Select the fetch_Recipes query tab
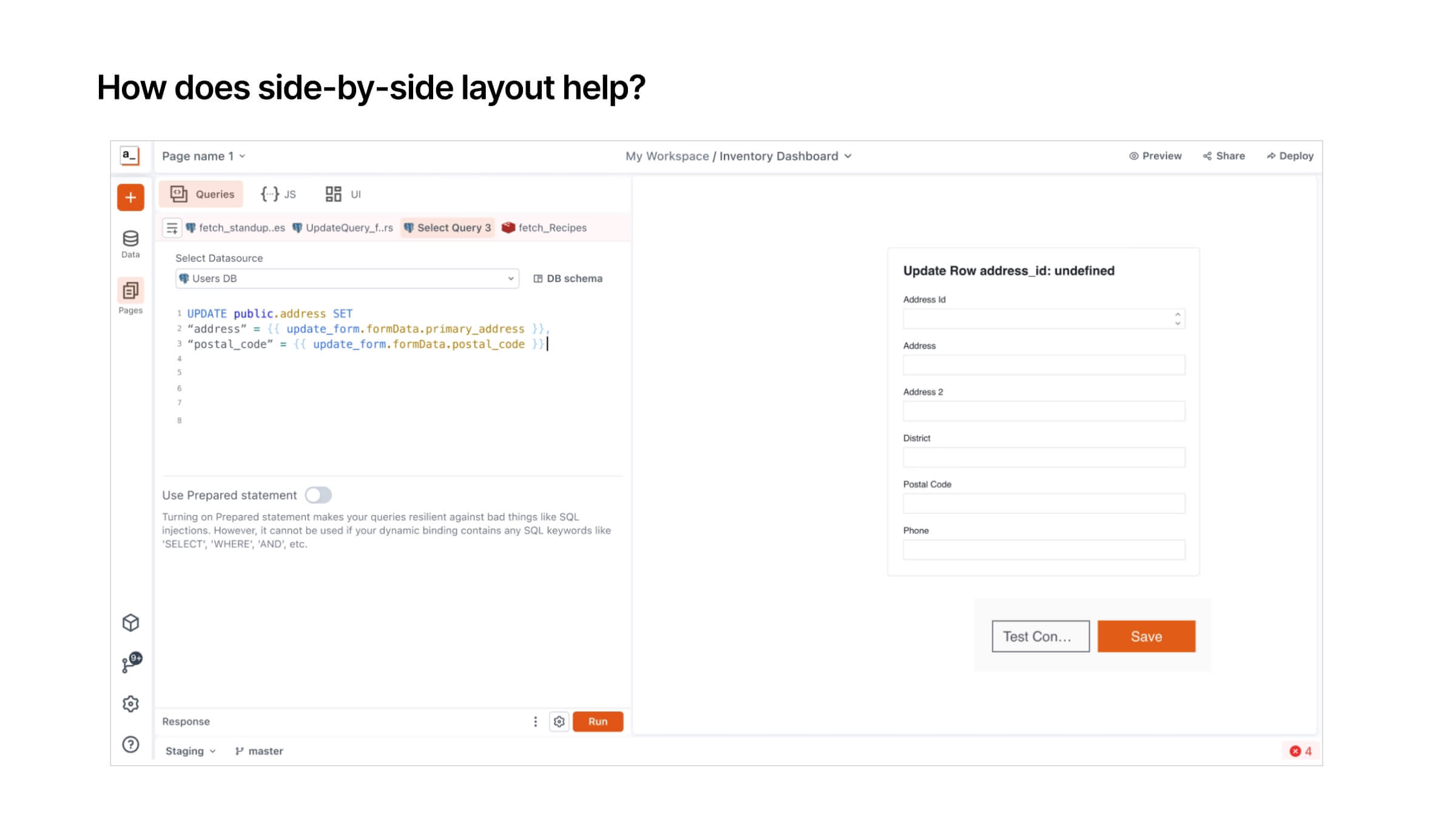Screen dimensions: 1456x819 (x=544, y=227)
